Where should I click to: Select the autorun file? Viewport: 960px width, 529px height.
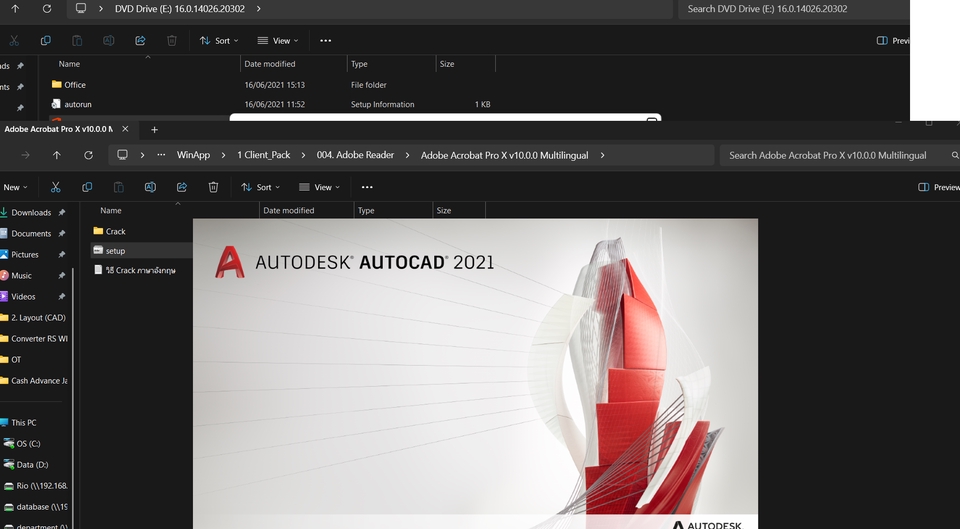[78, 104]
